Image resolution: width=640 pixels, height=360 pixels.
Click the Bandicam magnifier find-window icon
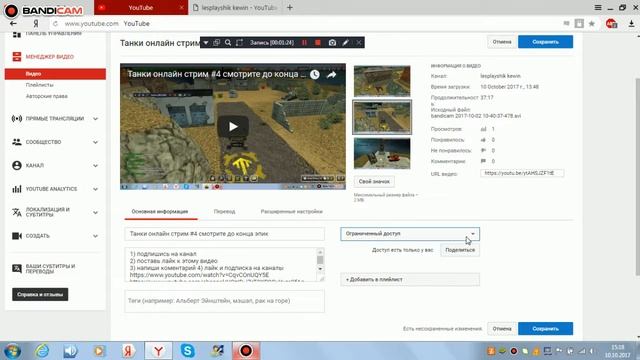click(228, 42)
